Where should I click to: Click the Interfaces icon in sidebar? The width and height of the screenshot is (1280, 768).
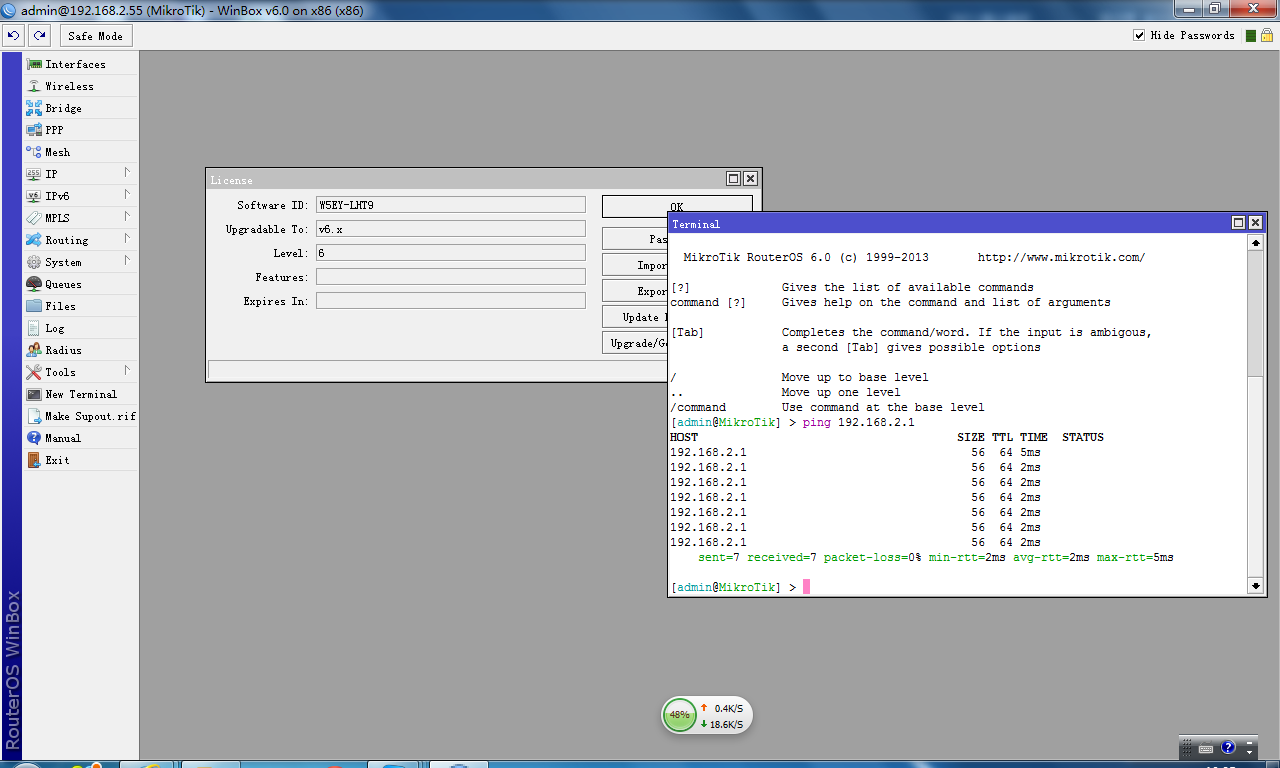pyautogui.click(x=34, y=64)
